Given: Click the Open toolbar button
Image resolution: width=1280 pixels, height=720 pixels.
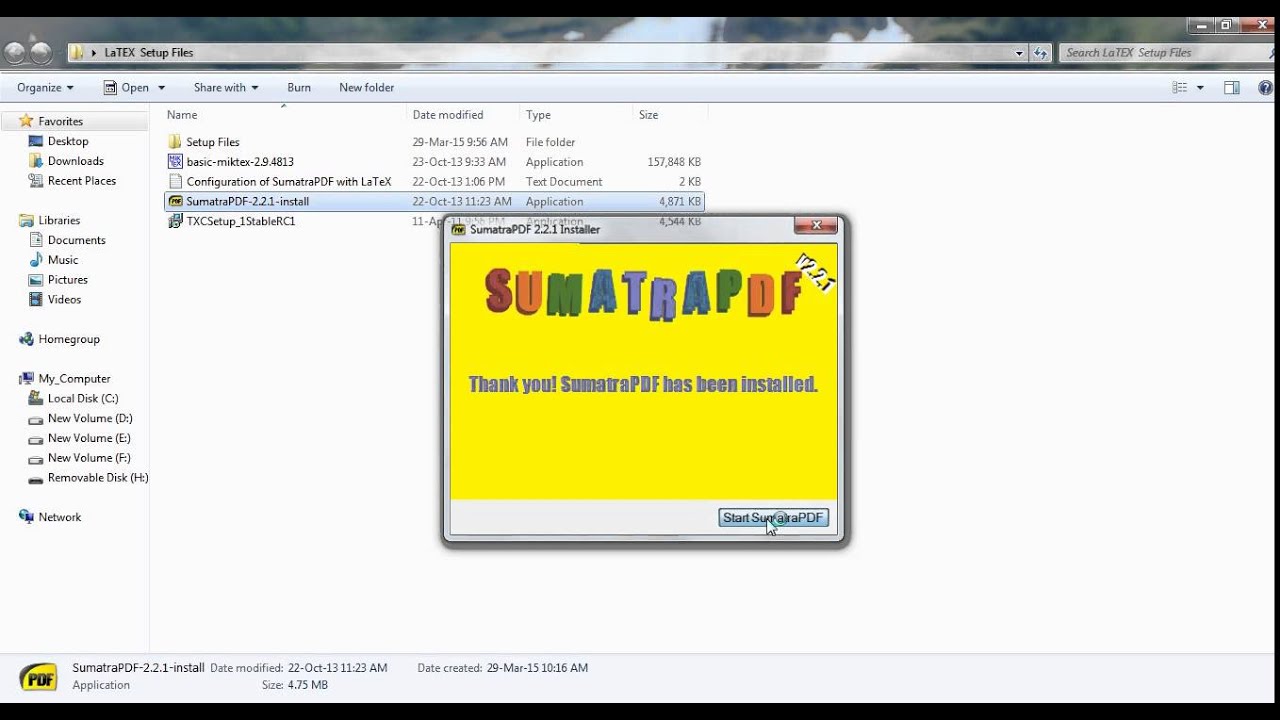Looking at the screenshot, I should (127, 88).
